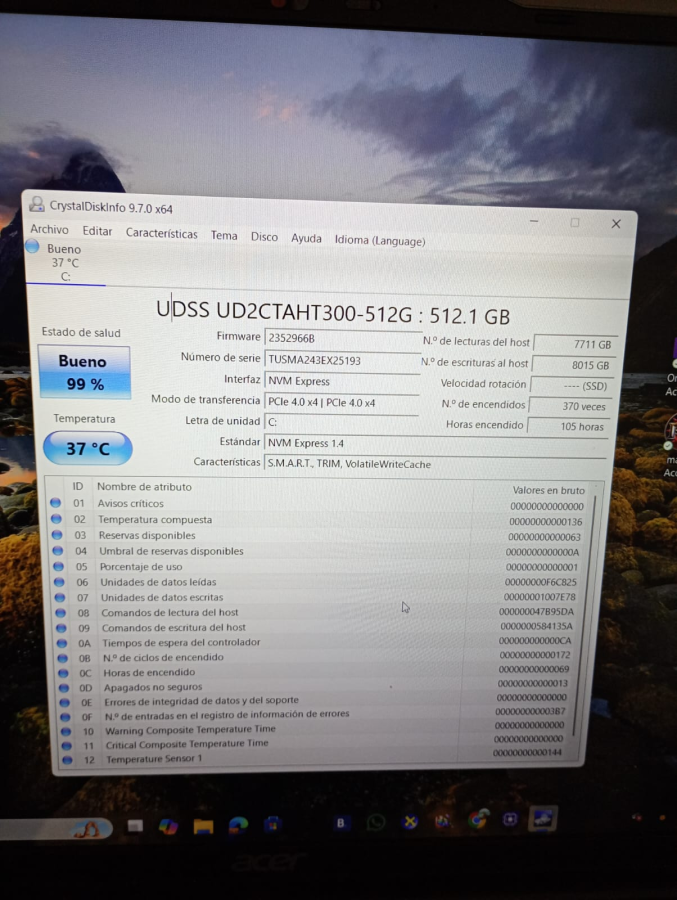Click the host reads value 7711 GB
Viewport: 677px width, 900px height.
574,344
